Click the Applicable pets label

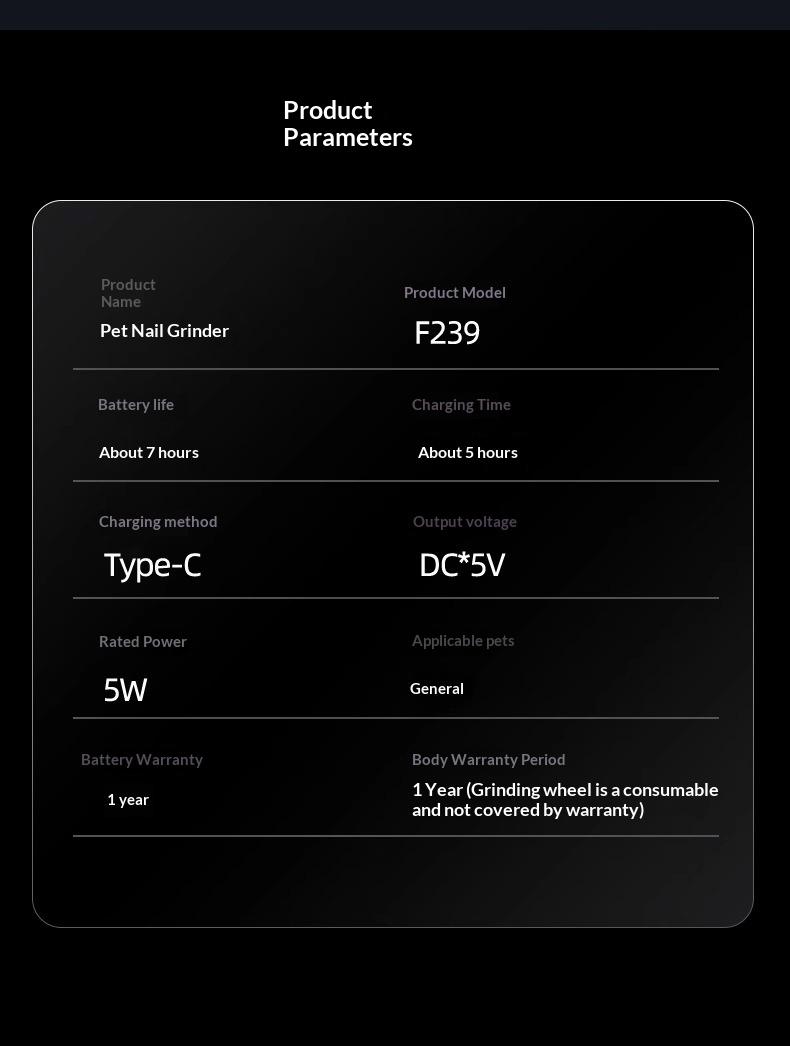tap(463, 640)
